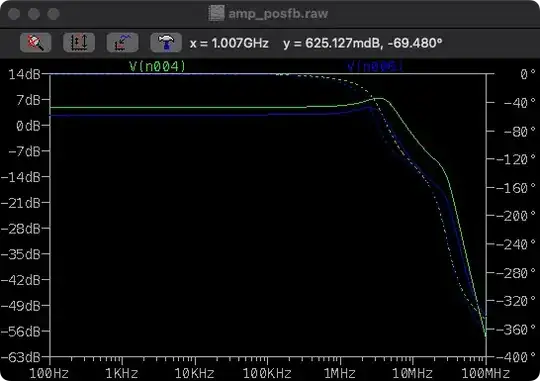Click the 100Hz frequency axis start label
Viewport: 540px width, 381px height.
pos(49,373)
